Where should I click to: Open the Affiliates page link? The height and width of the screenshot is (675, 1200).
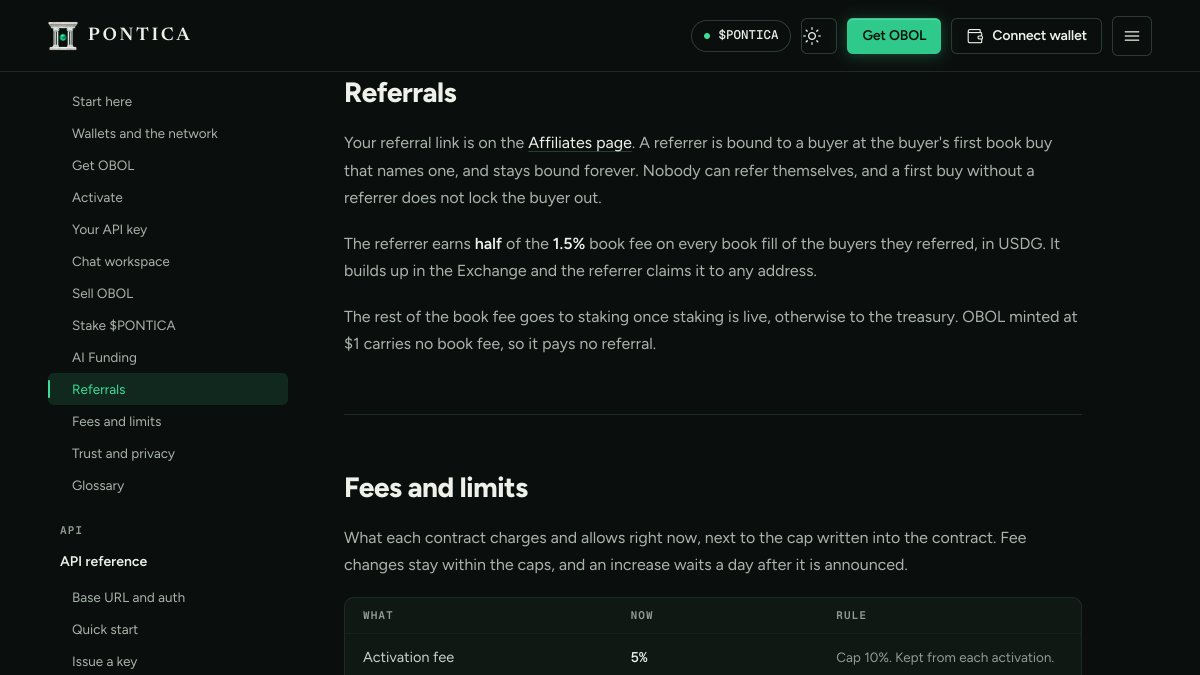[581, 143]
